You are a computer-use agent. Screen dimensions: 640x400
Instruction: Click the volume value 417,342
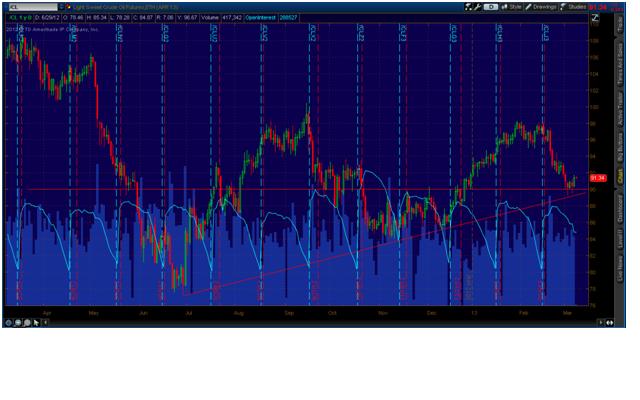point(232,18)
